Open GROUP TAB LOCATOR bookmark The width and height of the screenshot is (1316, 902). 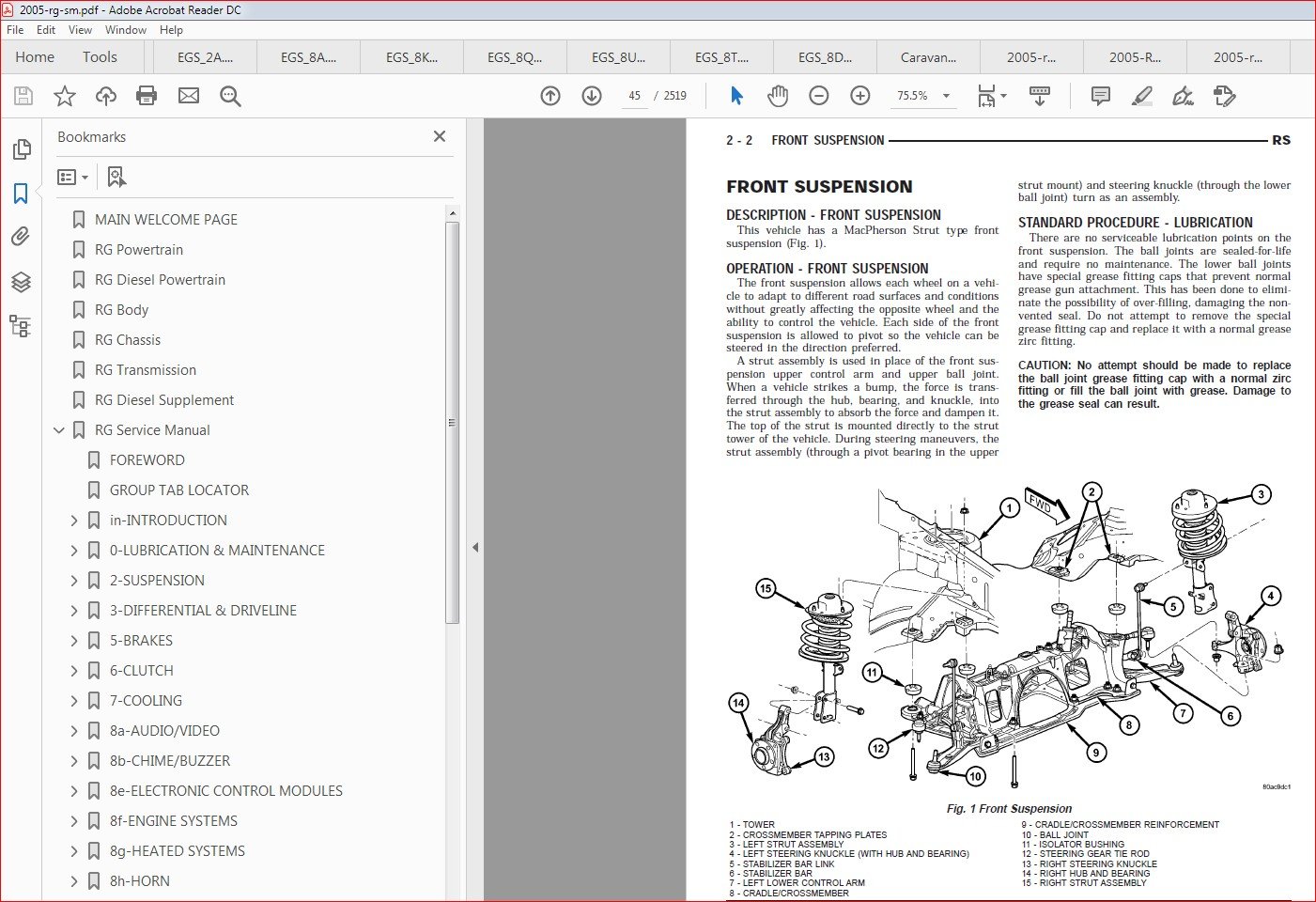(x=179, y=490)
